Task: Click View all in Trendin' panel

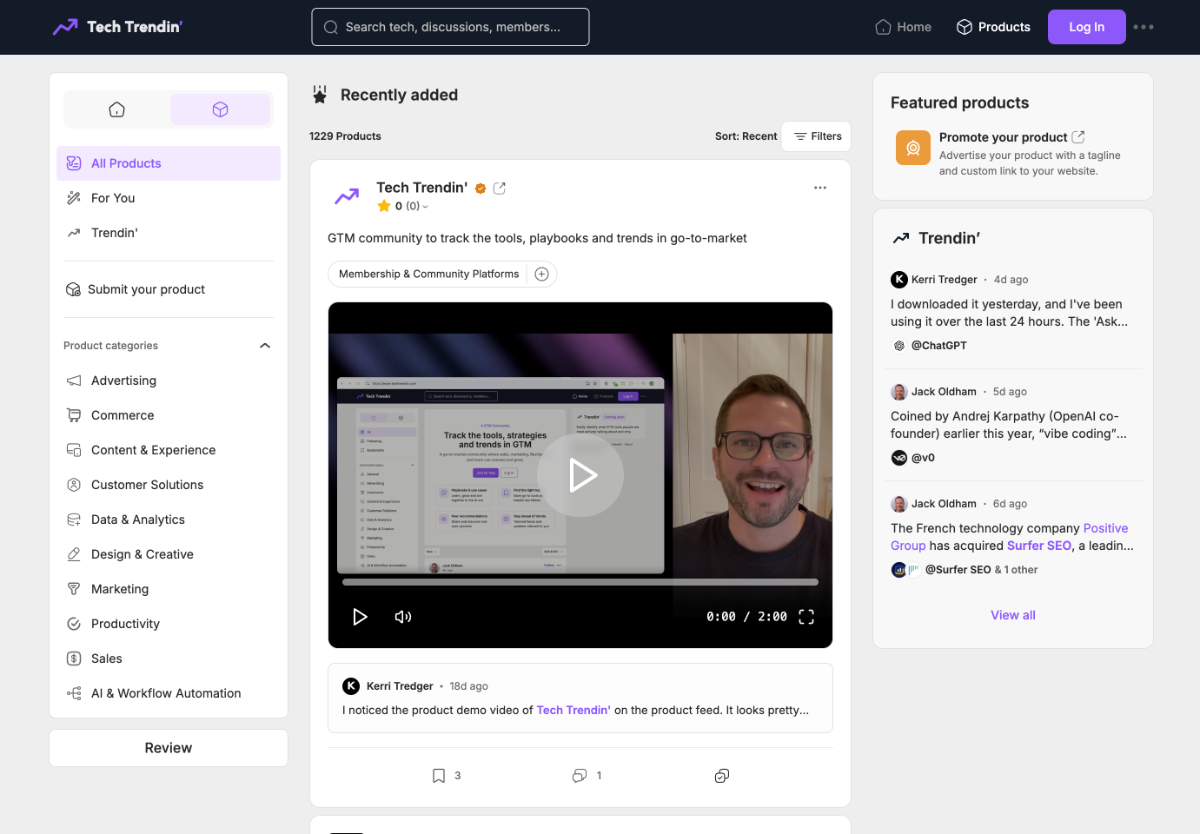Action: click(1012, 615)
